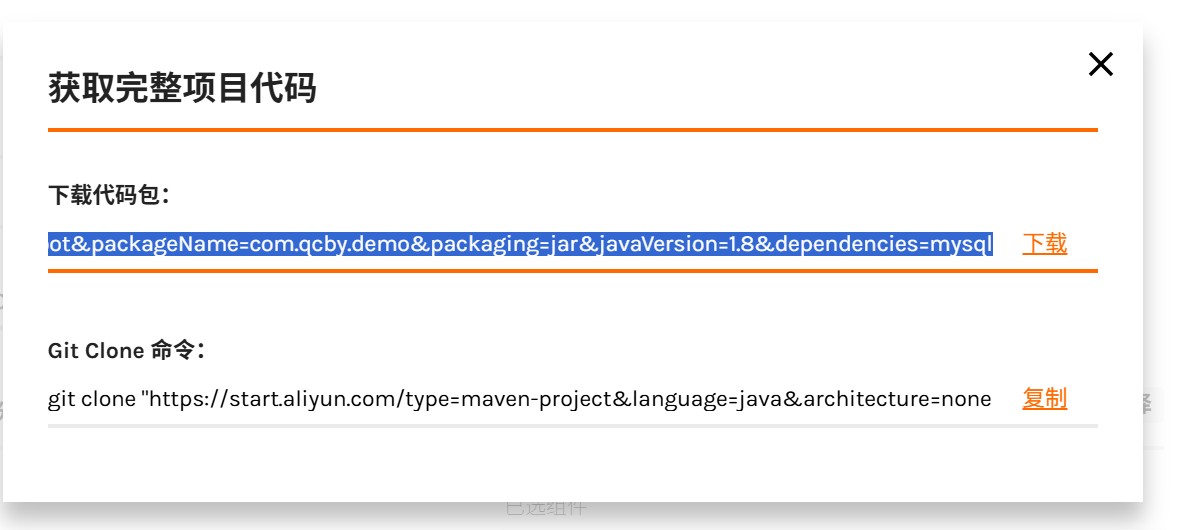The width and height of the screenshot is (1198, 530).
Task: Click the faded 已选组件 text behind dialog
Action: (546, 508)
